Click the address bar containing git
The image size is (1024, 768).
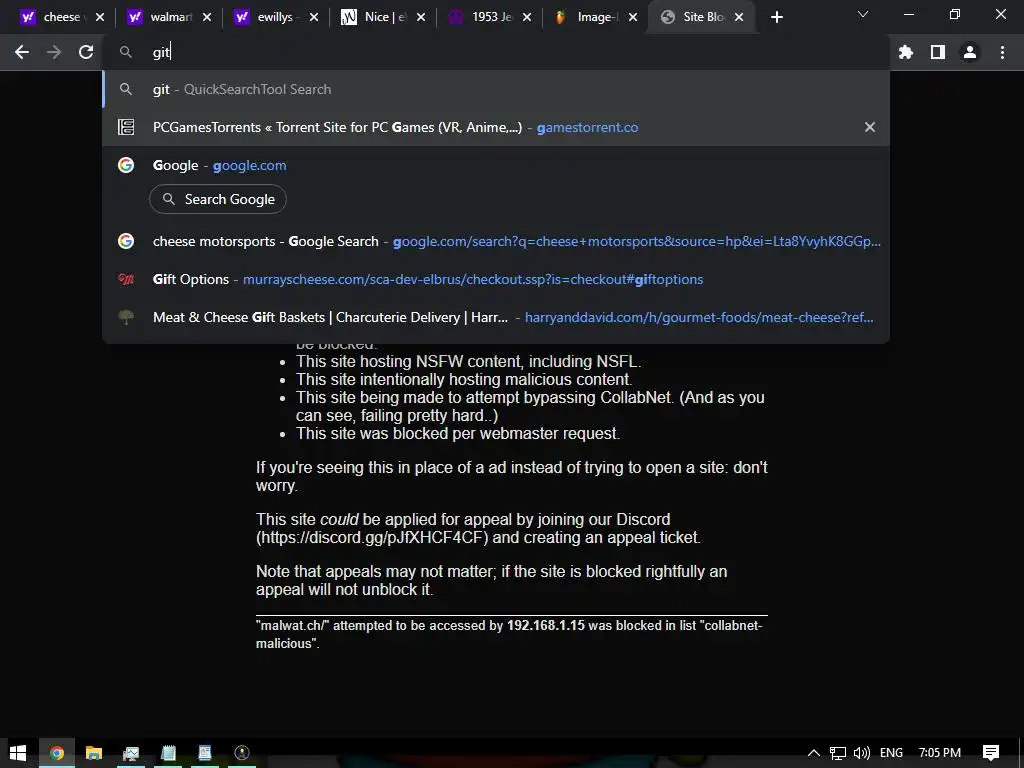pyautogui.click(x=496, y=52)
